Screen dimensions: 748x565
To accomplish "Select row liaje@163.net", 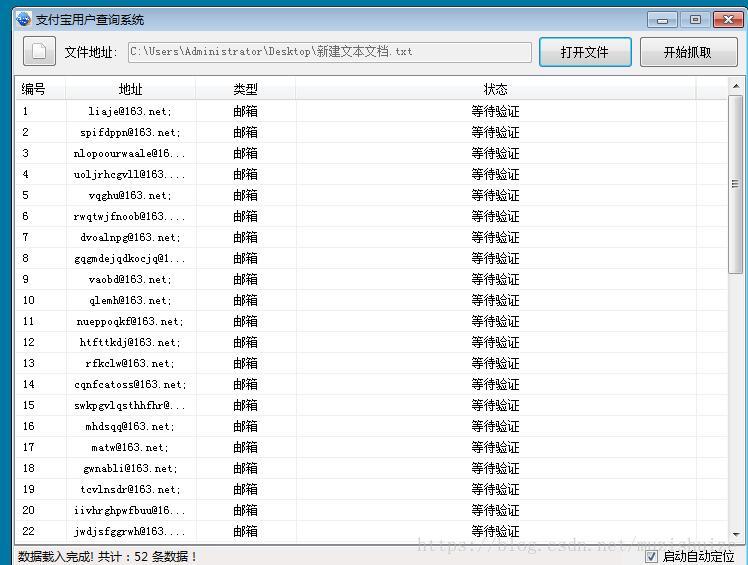I will coord(372,111).
